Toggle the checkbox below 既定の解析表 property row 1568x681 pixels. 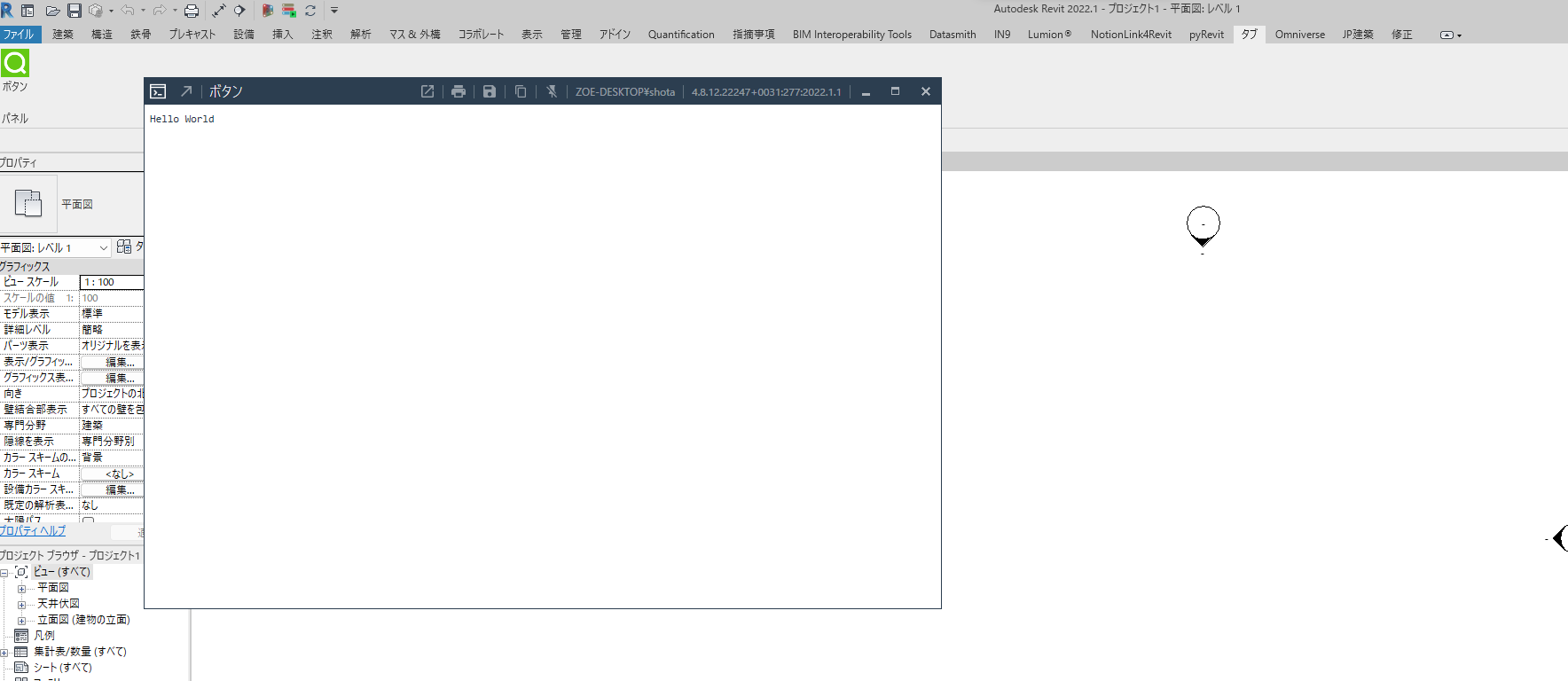coord(88,521)
